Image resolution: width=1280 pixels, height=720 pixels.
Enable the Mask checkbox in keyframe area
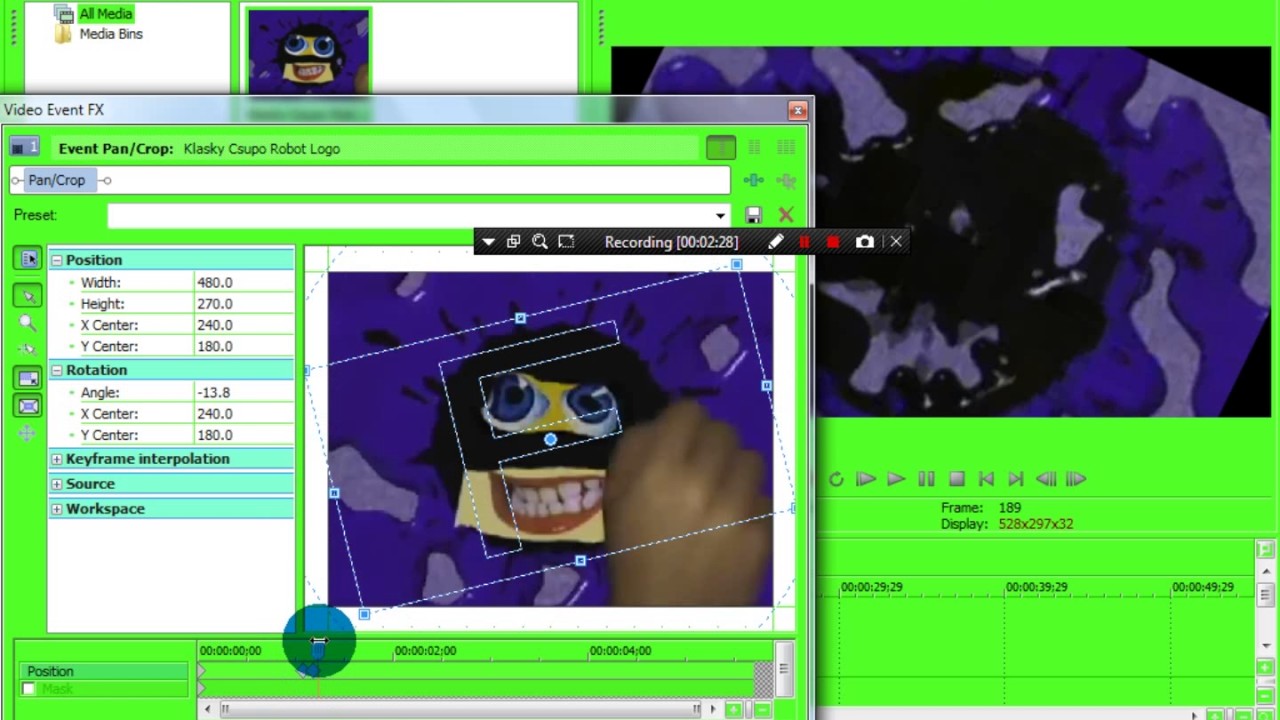click(x=28, y=689)
